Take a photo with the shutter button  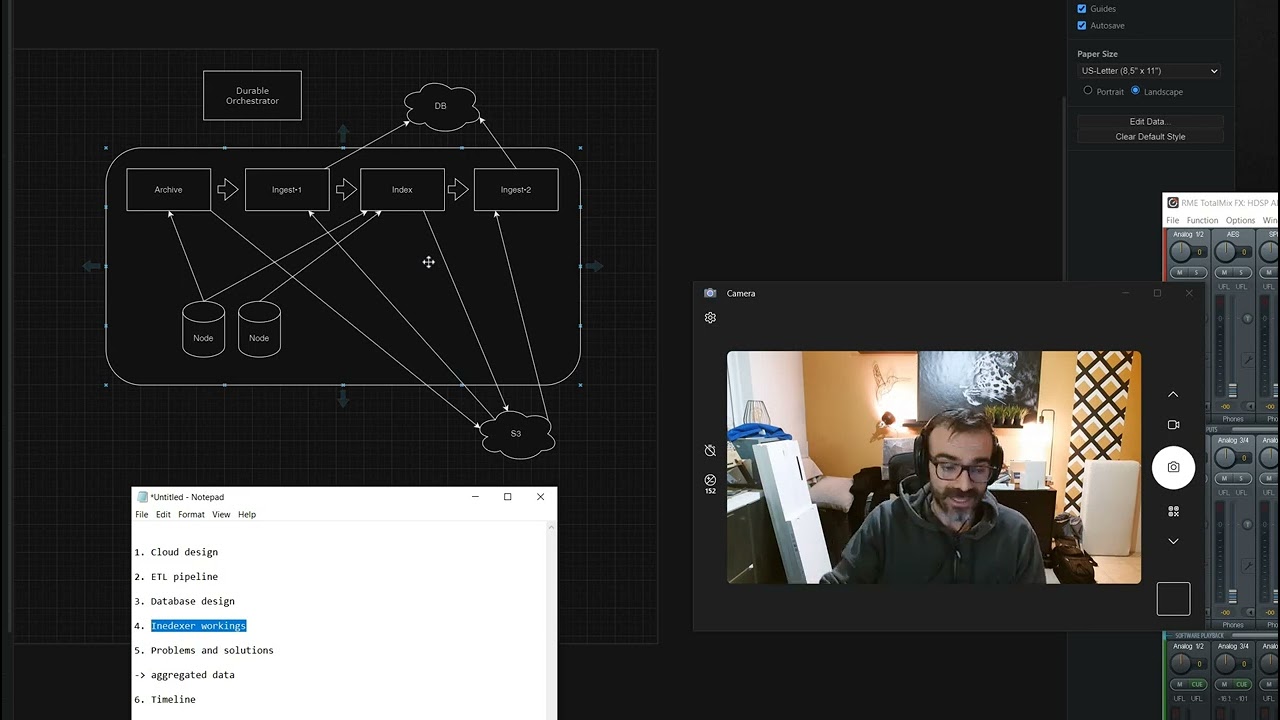pyautogui.click(x=1173, y=467)
